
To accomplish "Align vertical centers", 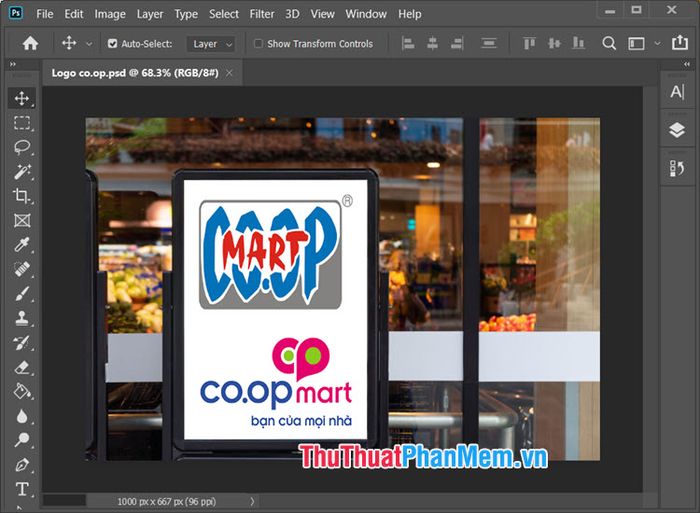I will coord(554,43).
